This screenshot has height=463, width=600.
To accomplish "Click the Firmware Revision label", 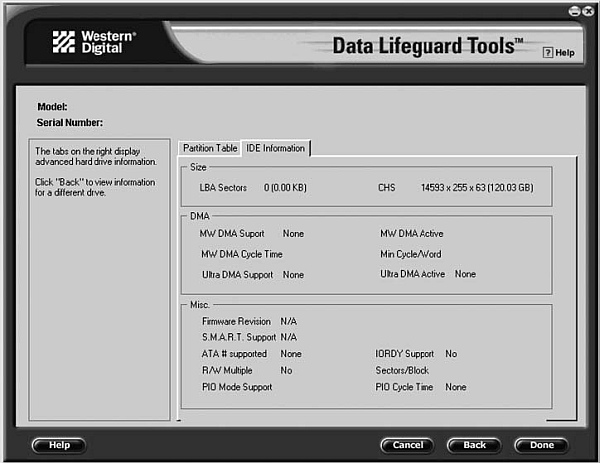I will coord(236,321).
